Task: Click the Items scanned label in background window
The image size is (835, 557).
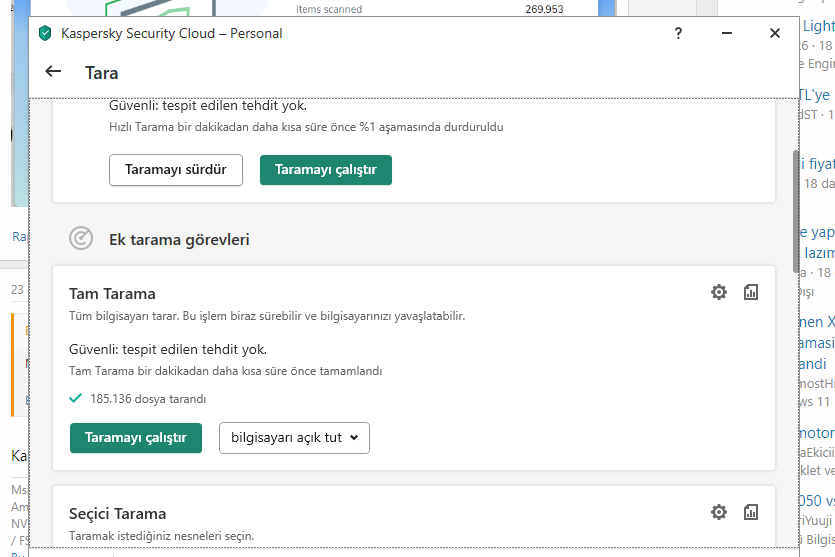Action: click(329, 9)
